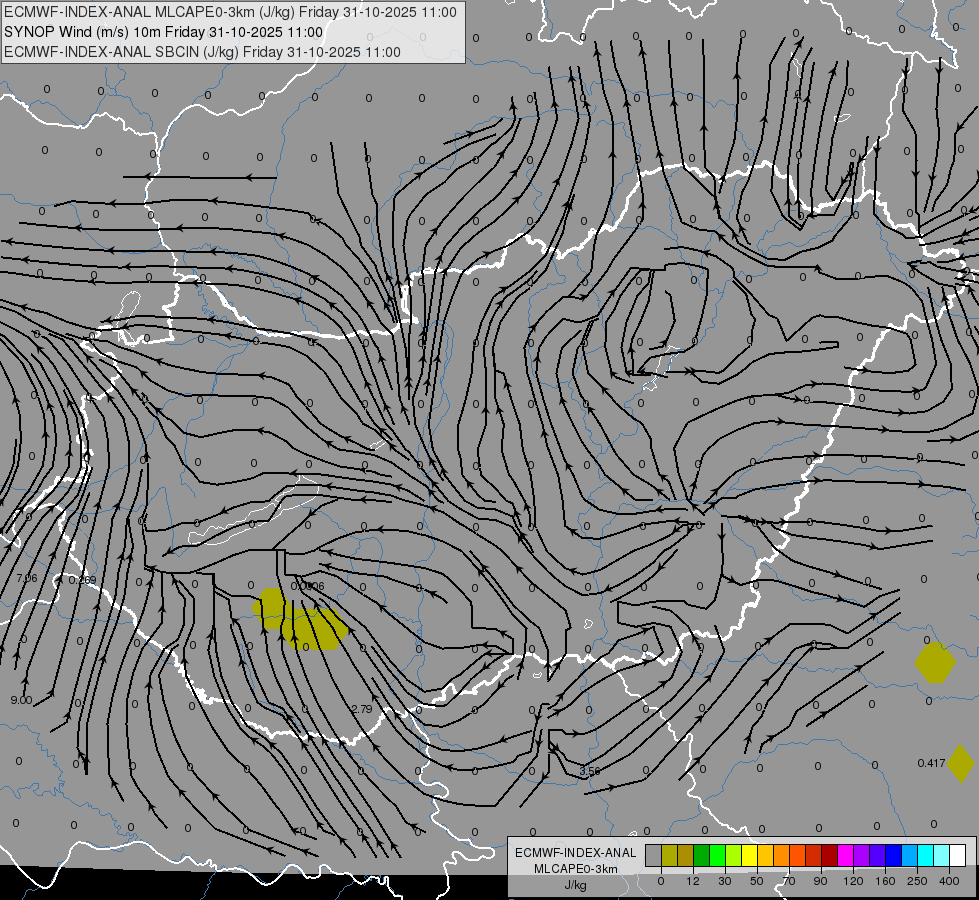Click the MLCAPE0-3km title line in header
Image resolution: width=979 pixels, height=900 pixels.
pyautogui.click(x=230, y=12)
